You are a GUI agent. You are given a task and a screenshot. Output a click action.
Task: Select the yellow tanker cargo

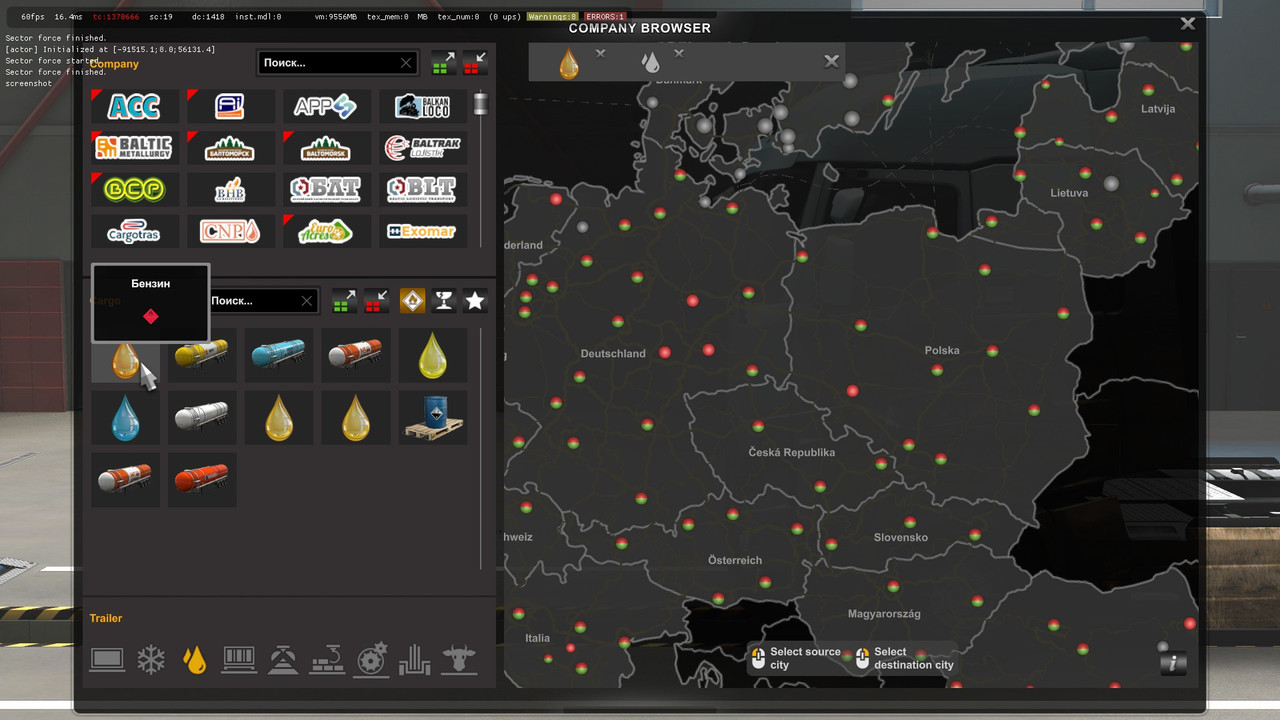202,355
